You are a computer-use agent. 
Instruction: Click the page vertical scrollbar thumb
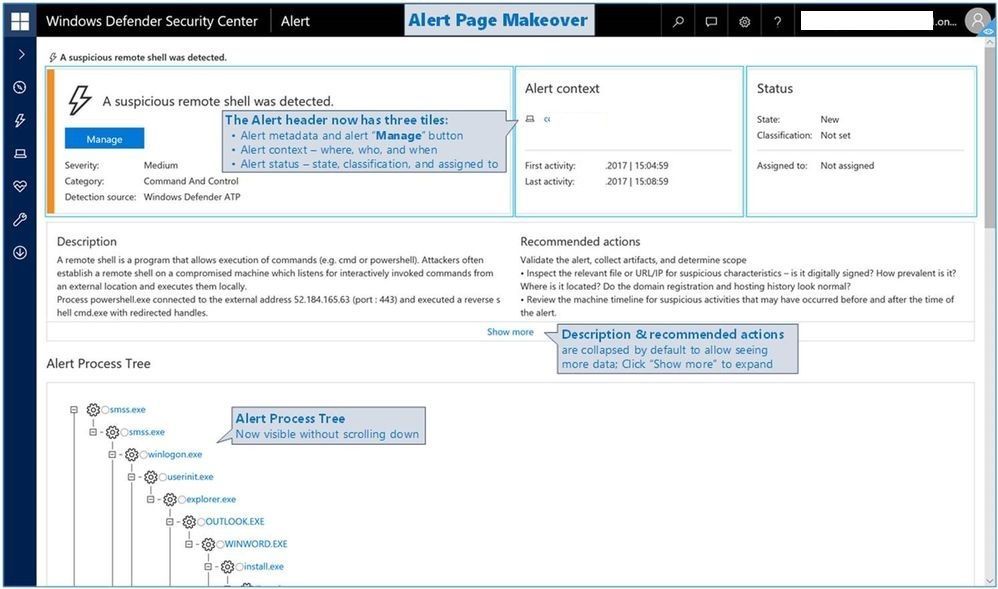click(x=989, y=137)
